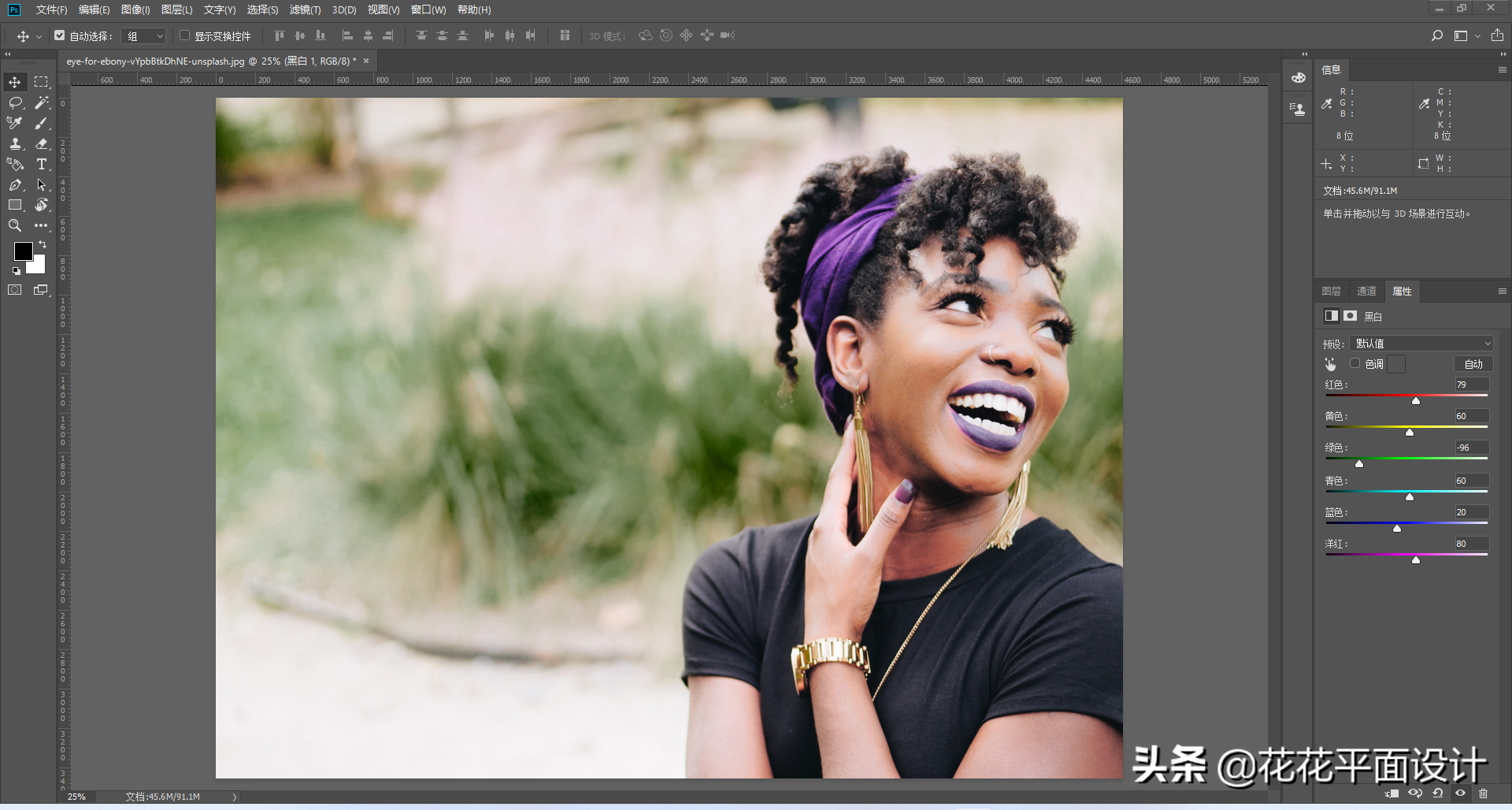Image resolution: width=1512 pixels, height=810 pixels.
Task: Open the Filter menu
Action: click(x=305, y=9)
